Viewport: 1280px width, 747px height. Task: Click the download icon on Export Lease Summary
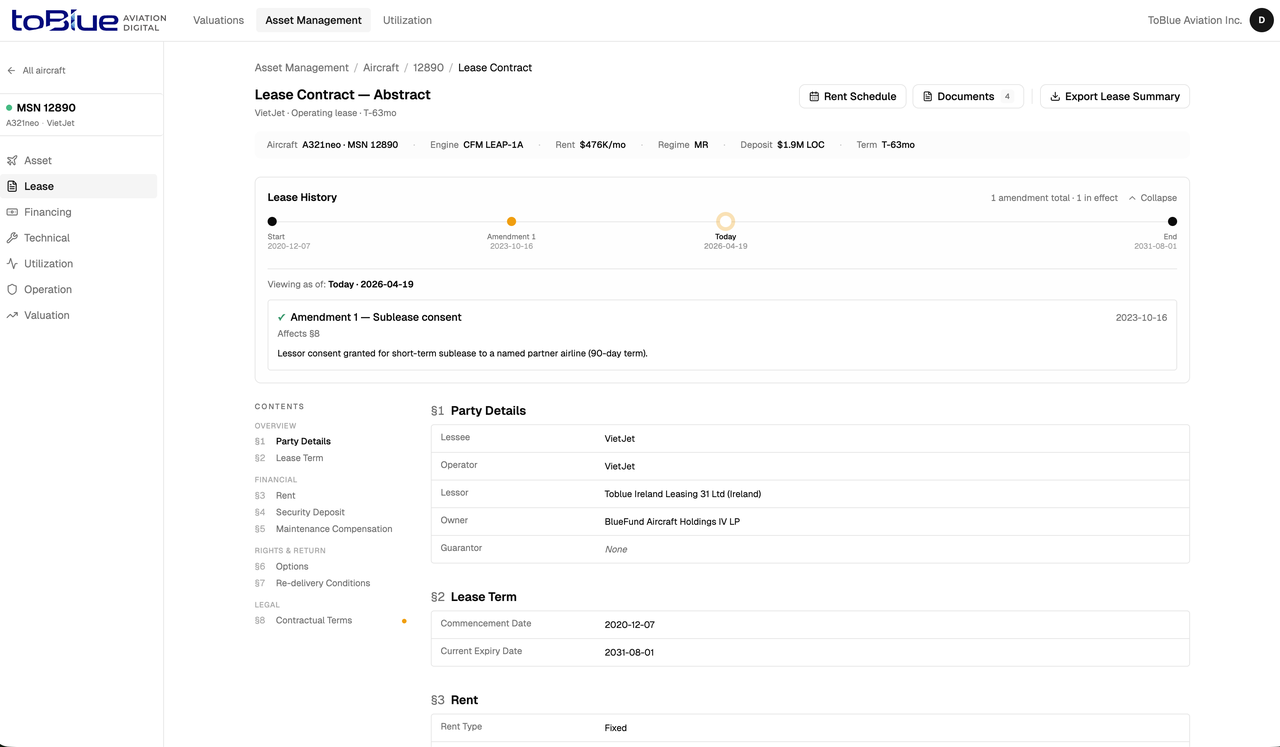coord(1055,97)
